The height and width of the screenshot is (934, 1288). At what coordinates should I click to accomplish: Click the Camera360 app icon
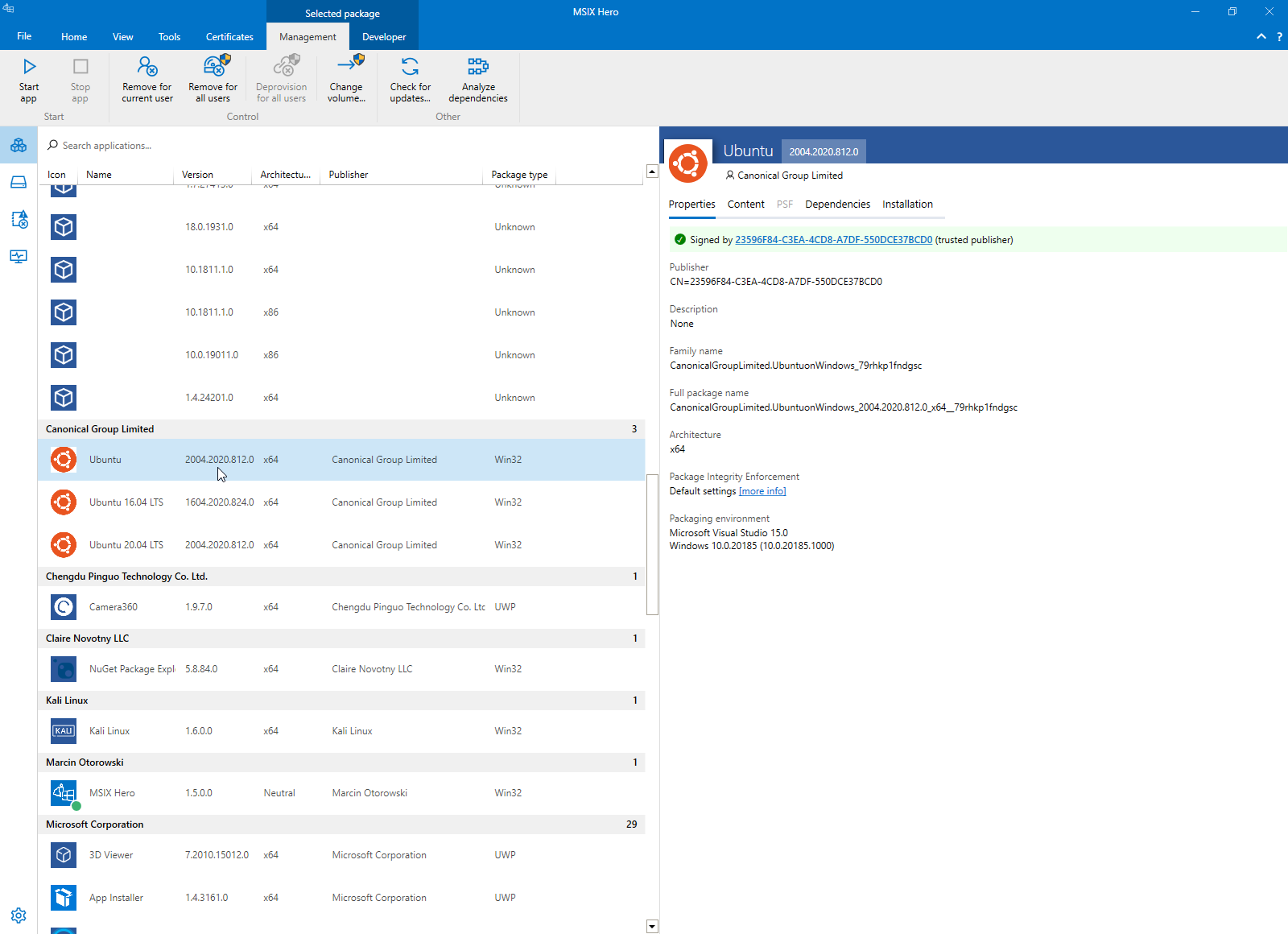(x=64, y=607)
